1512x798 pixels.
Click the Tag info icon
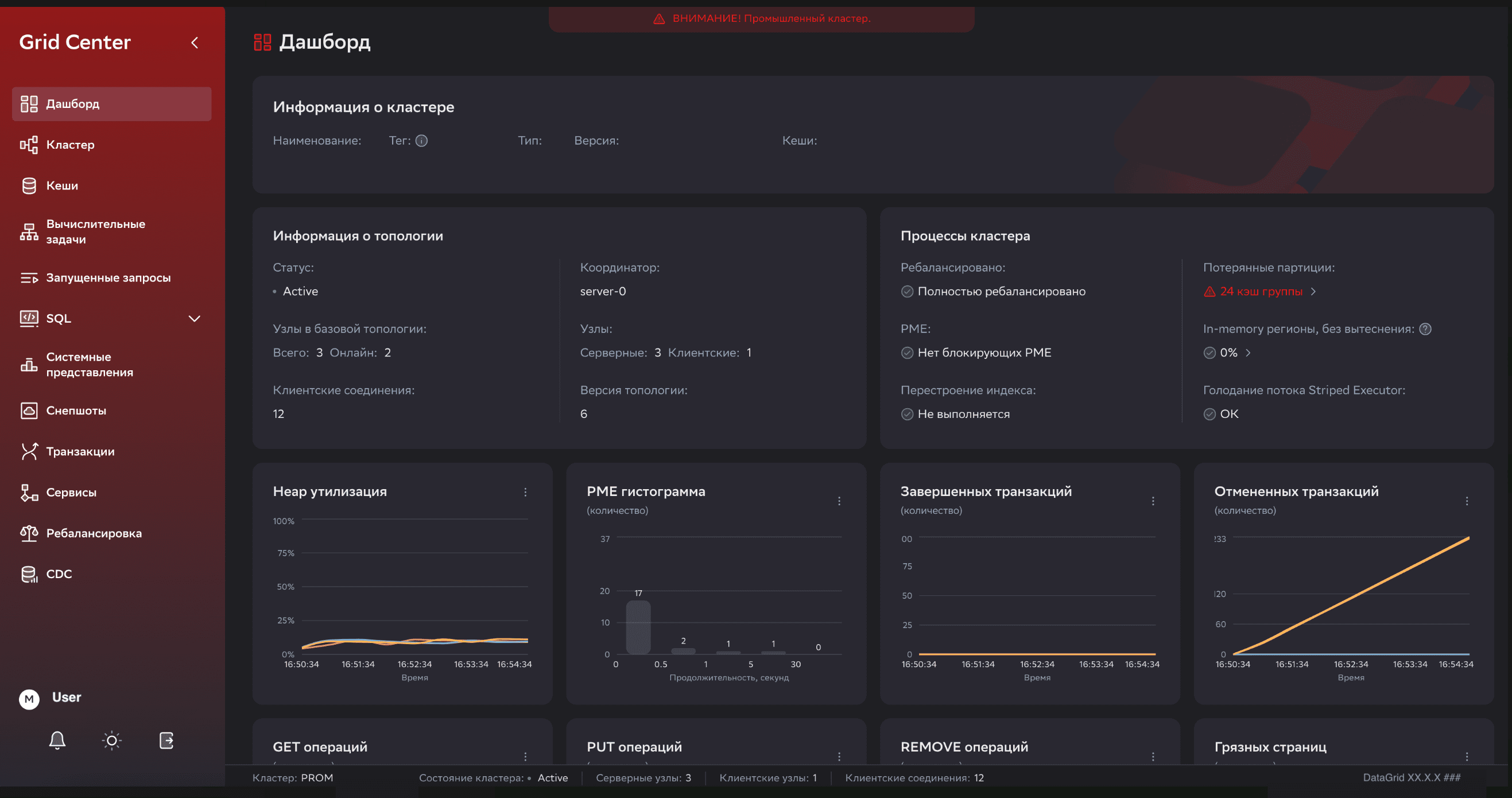(x=421, y=140)
